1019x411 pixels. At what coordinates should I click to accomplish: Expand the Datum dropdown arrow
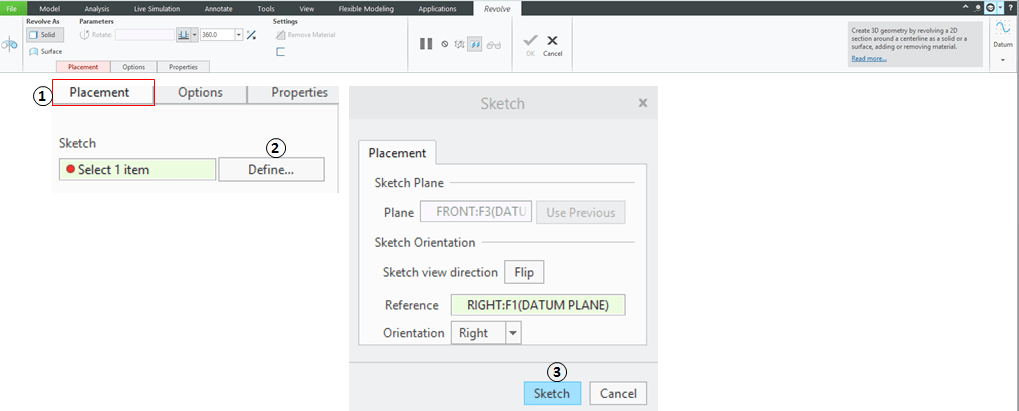point(1003,60)
